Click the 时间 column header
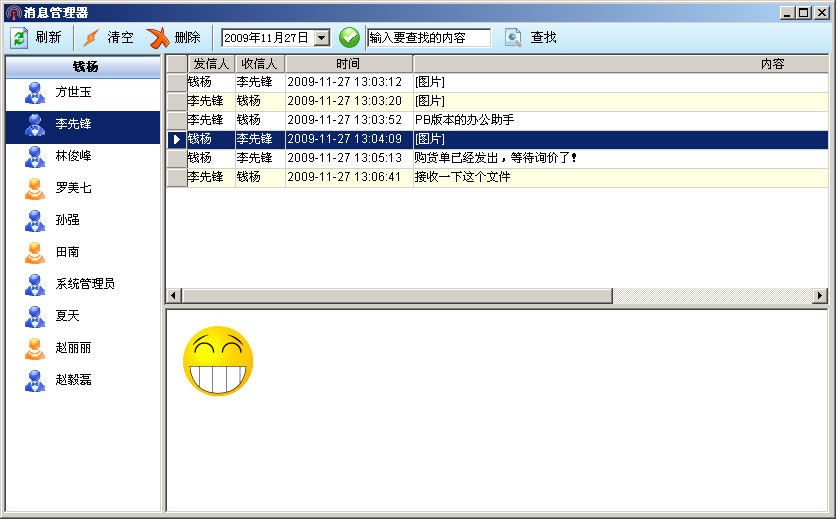This screenshot has height=519, width=836. (349, 64)
